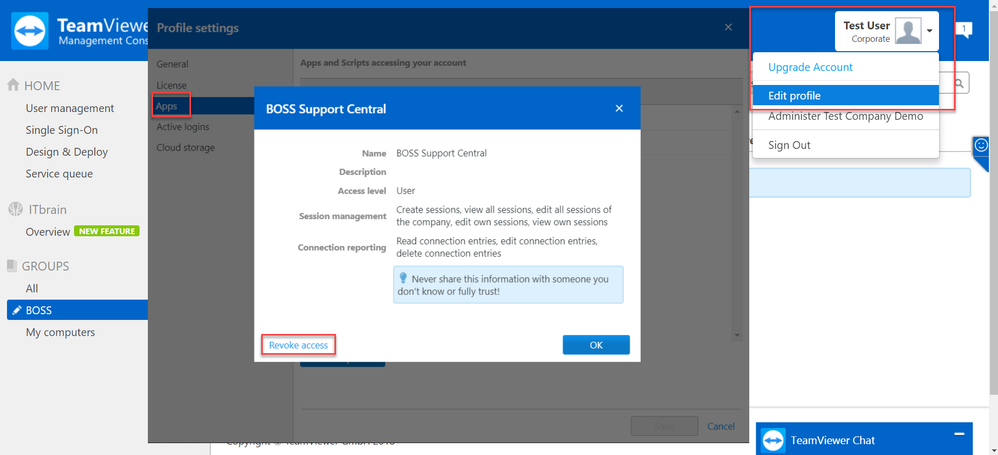Viewport: 998px width, 455px height.
Task: Select Administer Test Company Demo
Action: click(x=845, y=116)
